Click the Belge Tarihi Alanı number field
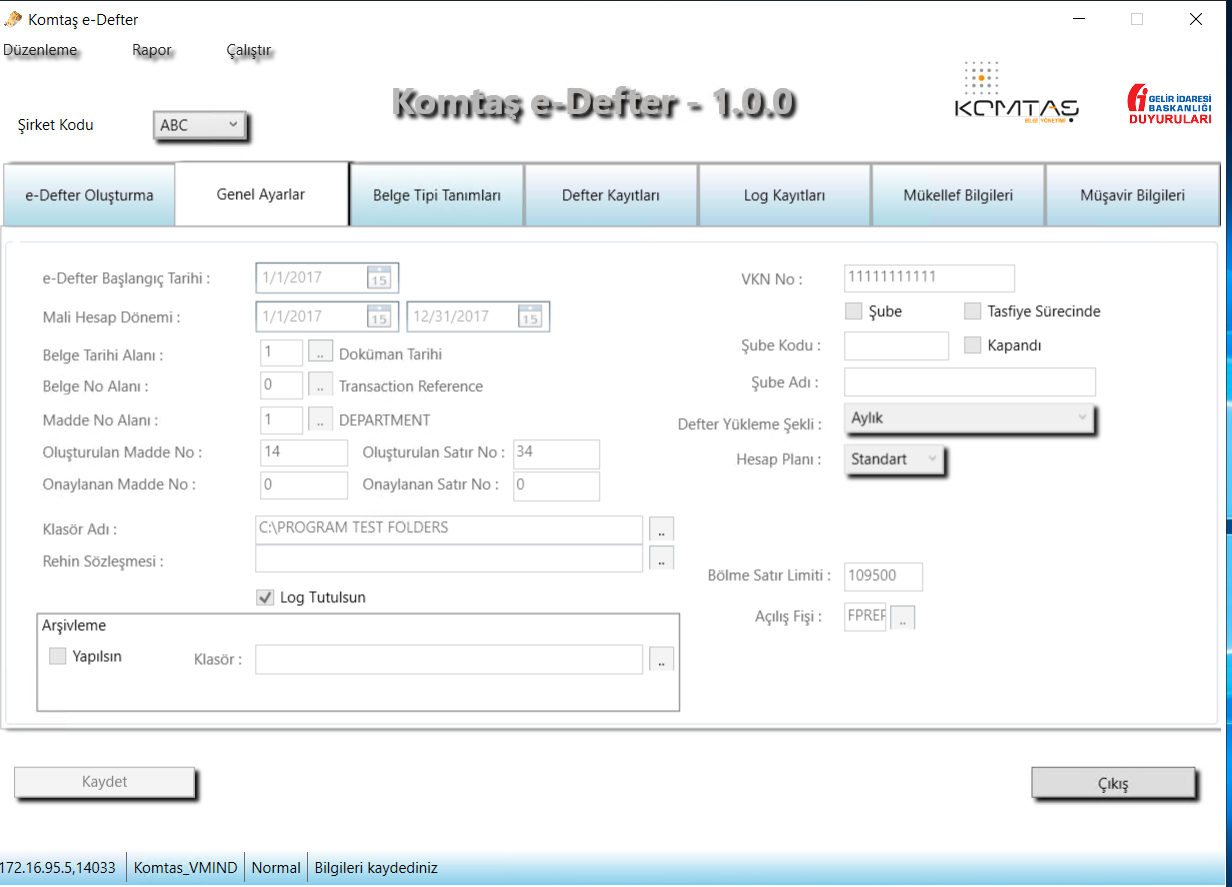This screenshot has height=887, width=1232. [x=281, y=353]
